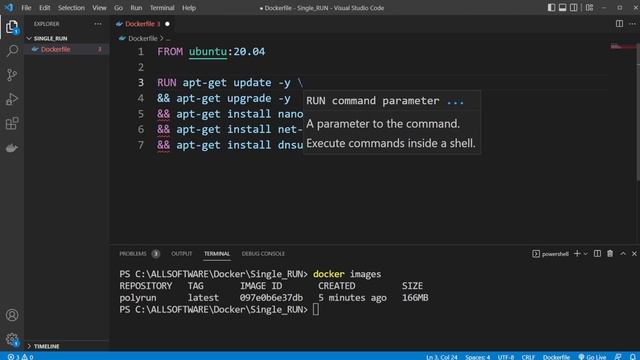Open the Search view in activity bar

12,51
